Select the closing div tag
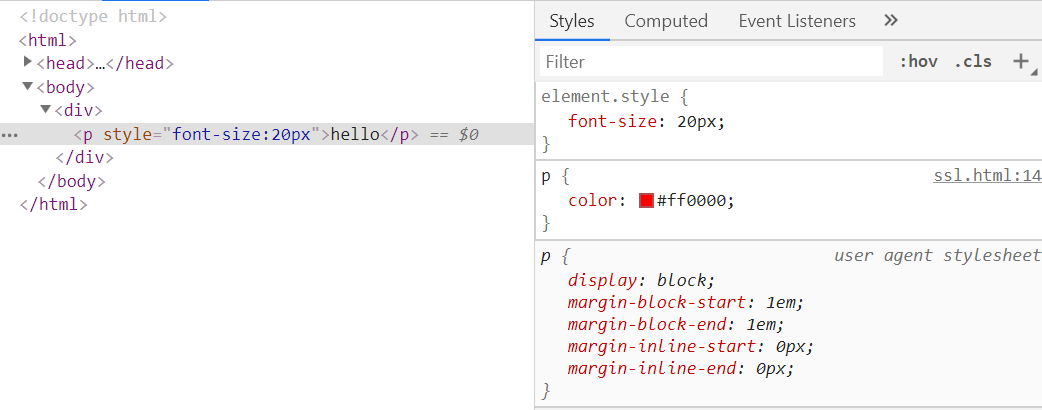 pos(85,157)
